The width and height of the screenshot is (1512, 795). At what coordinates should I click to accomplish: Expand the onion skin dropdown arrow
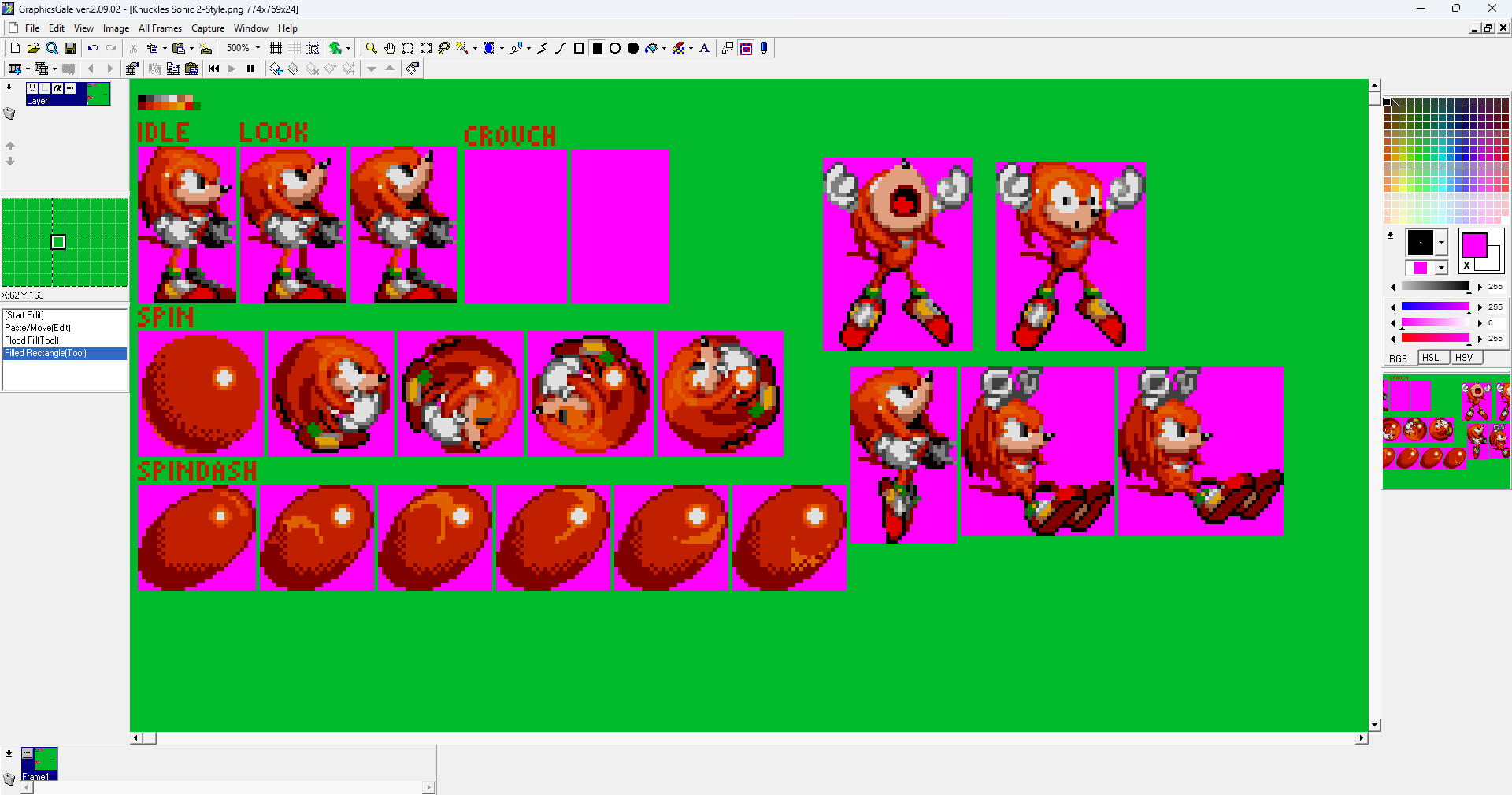(x=348, y=48)
